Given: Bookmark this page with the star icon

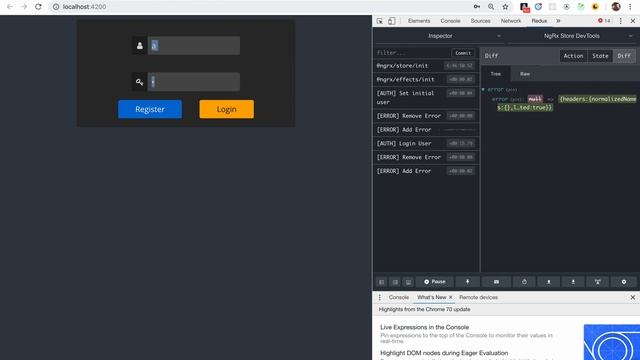Looking at the screenshot, I should pos(505,7).
